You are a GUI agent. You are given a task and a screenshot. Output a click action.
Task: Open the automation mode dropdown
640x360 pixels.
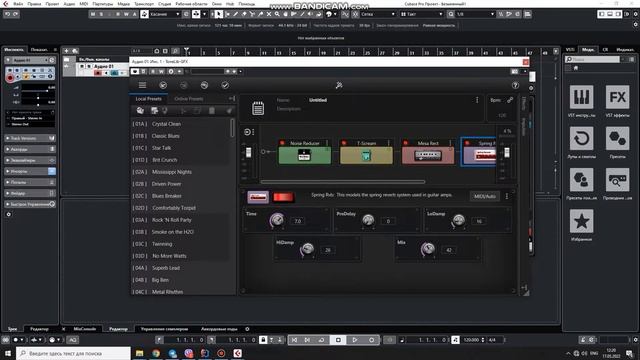click(165, 14)
